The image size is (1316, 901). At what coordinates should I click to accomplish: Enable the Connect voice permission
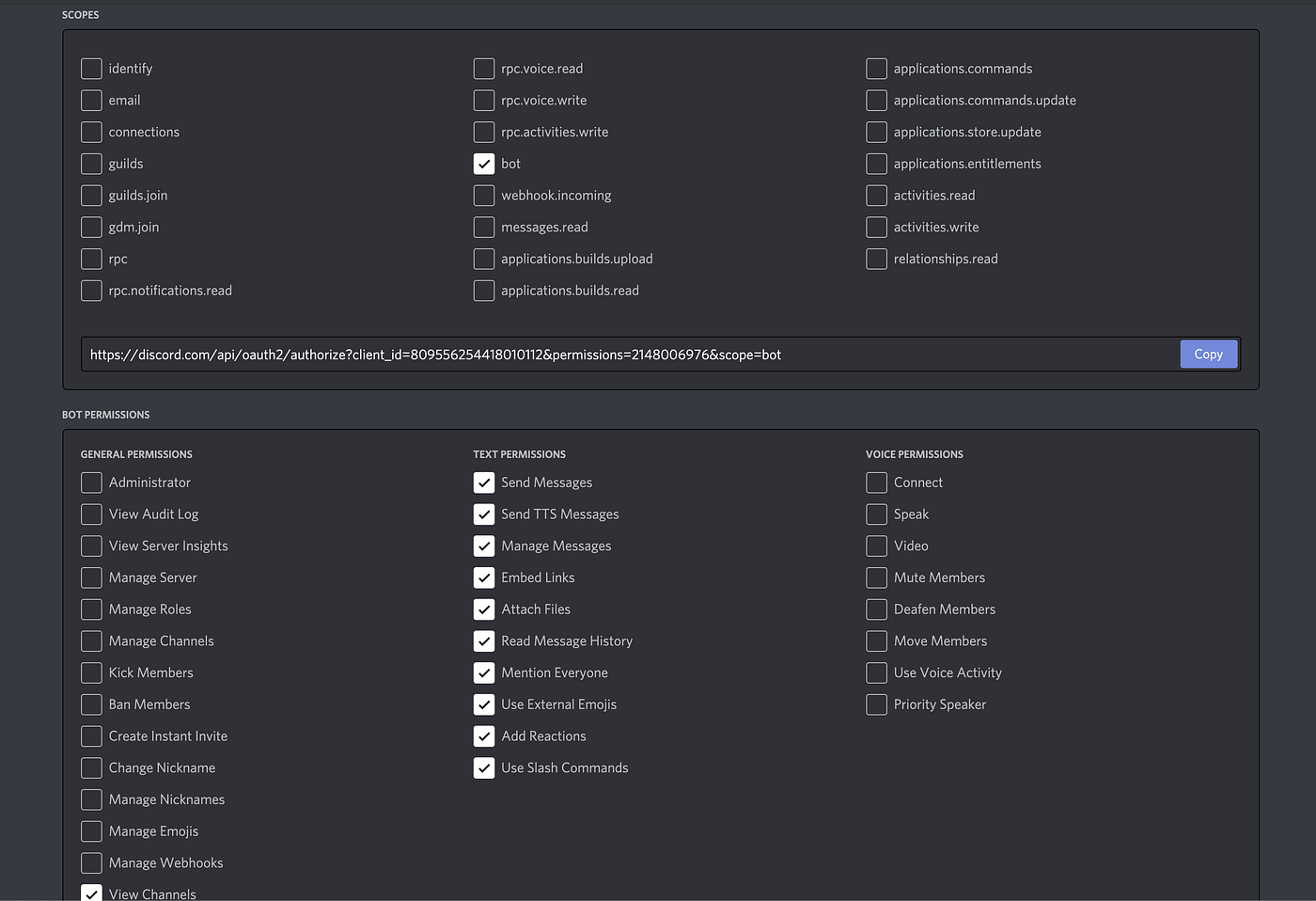pyautogui.click(x=876, y=482)
